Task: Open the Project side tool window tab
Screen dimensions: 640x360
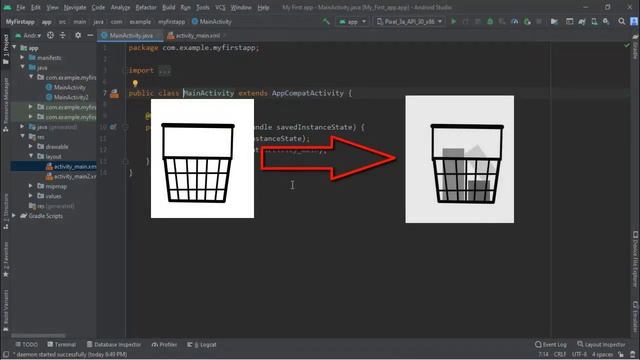Action: point(6,49)
